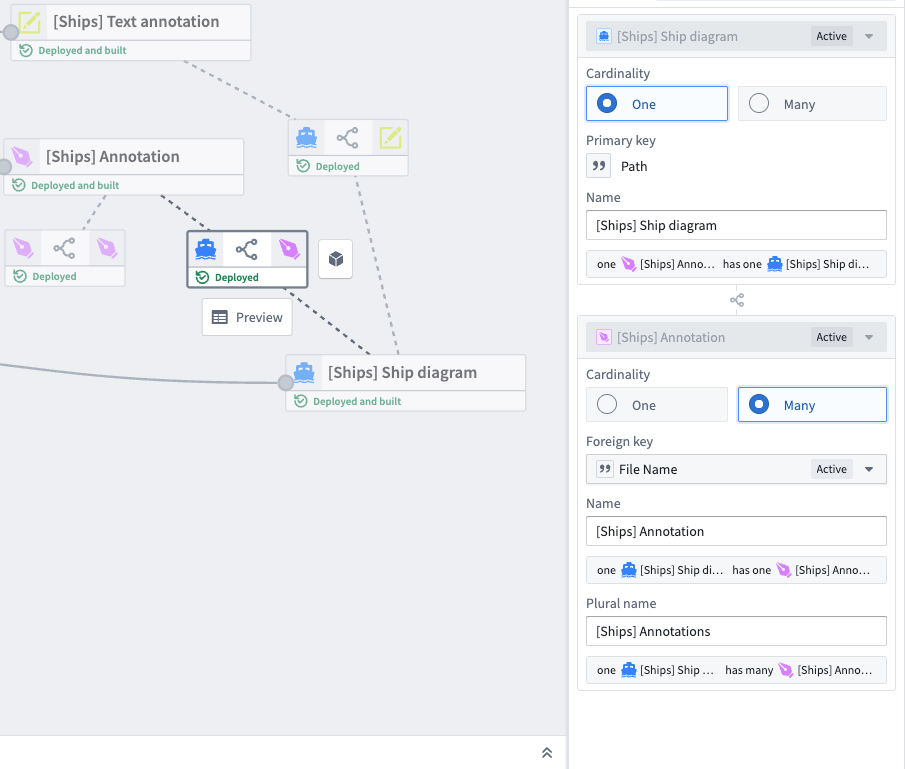Click ship icon in selected link node
The image size is (905, 769).
pos(205,249)
